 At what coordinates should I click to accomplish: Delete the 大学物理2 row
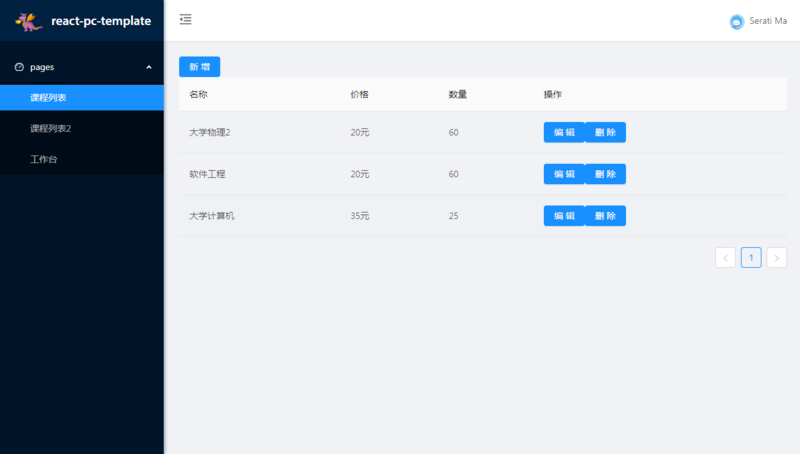tap(606, 132)
